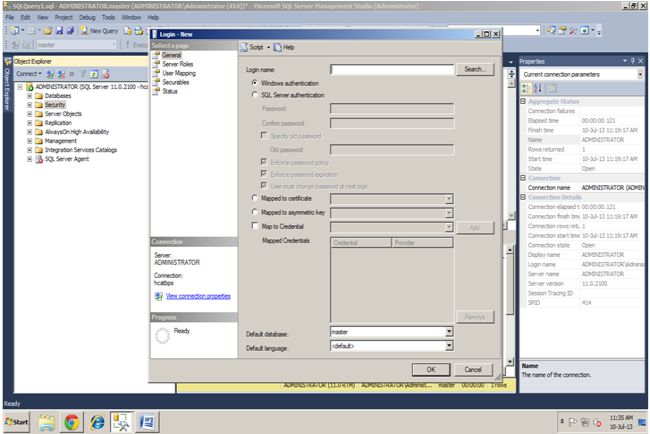Click in the Login name field
The image size is (650, 434).
coord(392,70)
